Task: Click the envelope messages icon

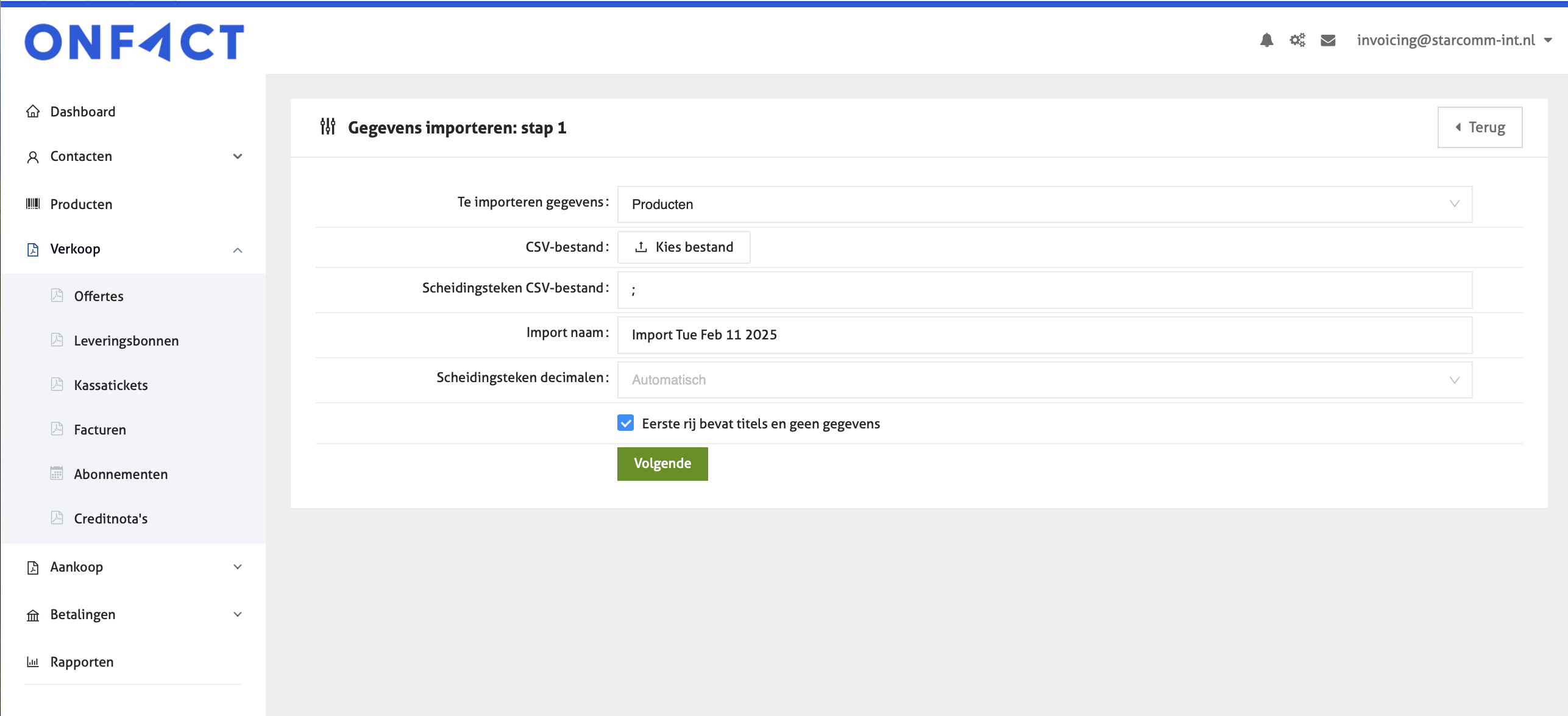Action: coord(1328,40)
